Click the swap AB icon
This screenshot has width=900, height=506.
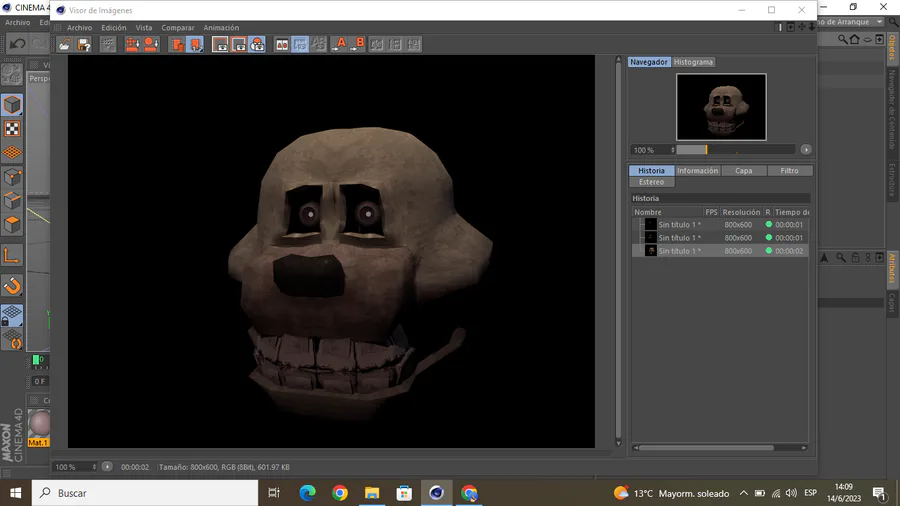tap(319, 44)
